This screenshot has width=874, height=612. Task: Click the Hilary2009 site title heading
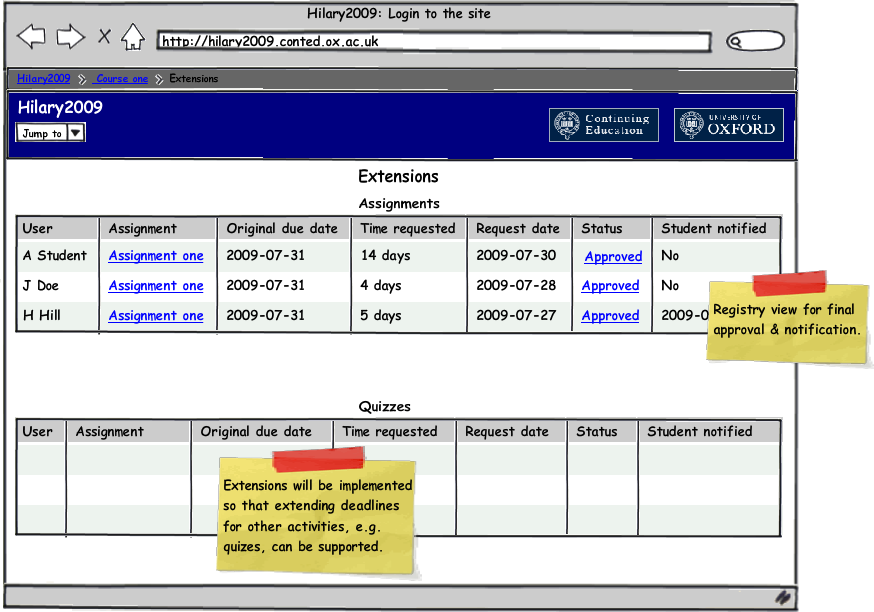click(60, 107)
